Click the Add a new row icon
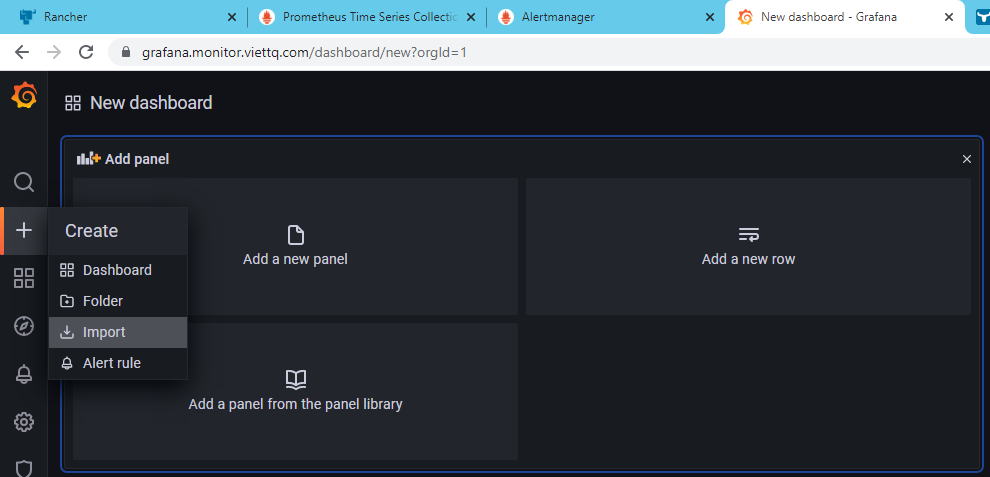 click(x=749, y=235)
